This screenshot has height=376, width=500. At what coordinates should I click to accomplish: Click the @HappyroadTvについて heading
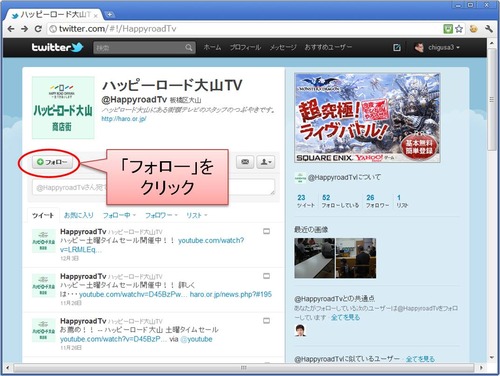[344, 177]
